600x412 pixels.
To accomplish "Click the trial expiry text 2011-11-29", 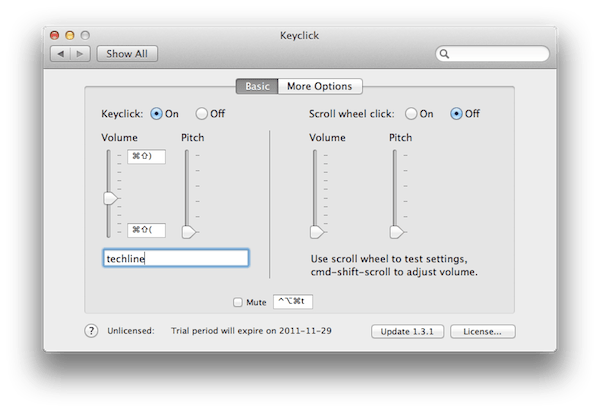I will click(305, 331).
